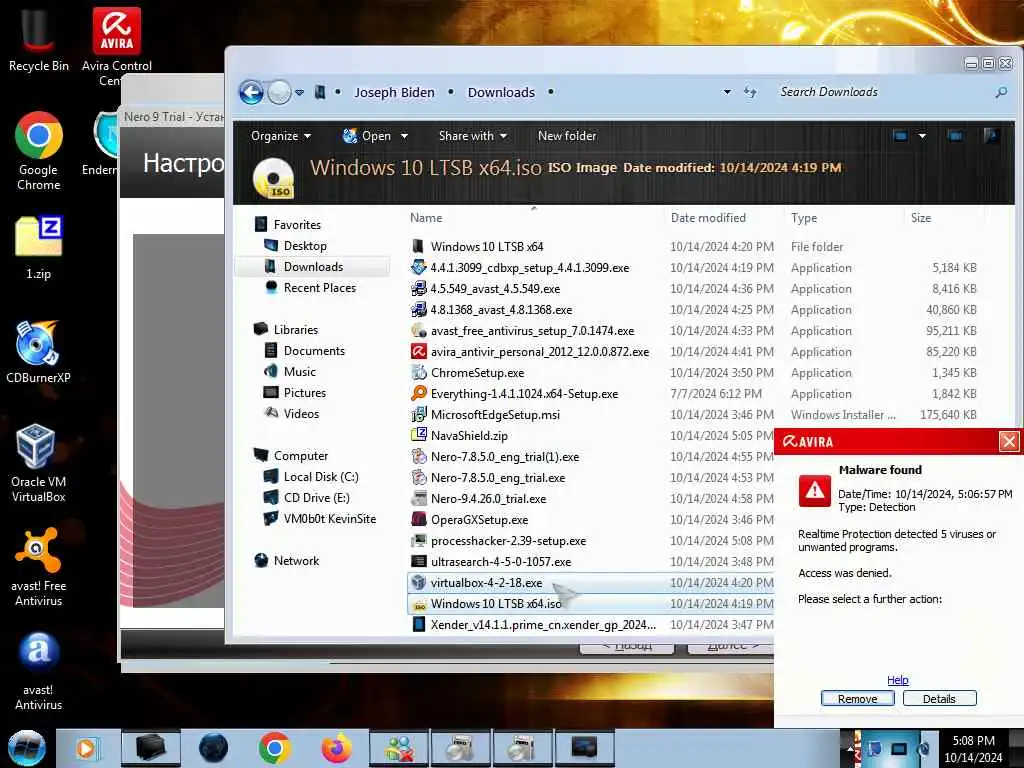Open the view options dropdown arrow
Screen dimensions: 1024x768
point(922,136)
